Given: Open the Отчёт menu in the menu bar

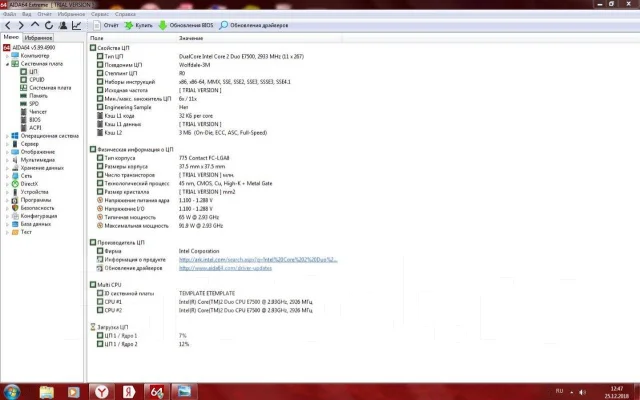Looking at the screenshot, I should tap(44, 14).
